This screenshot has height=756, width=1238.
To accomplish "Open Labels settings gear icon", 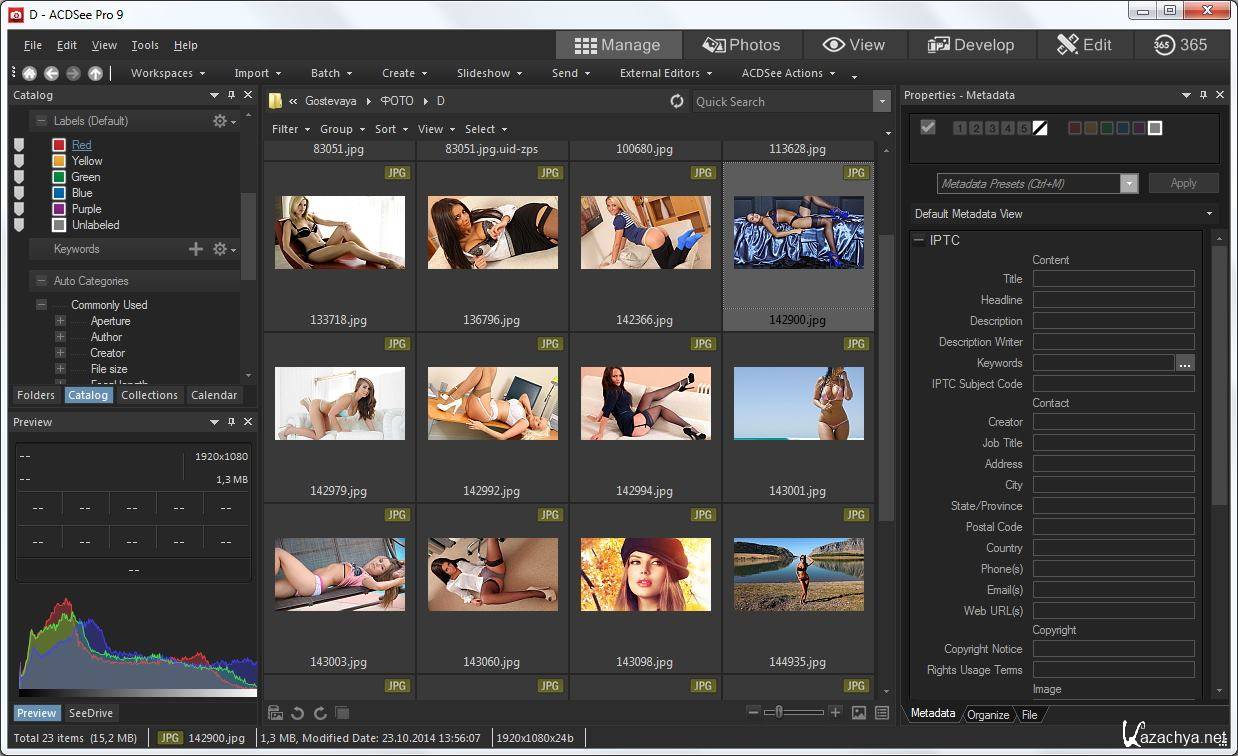I will tap(222, 121).
